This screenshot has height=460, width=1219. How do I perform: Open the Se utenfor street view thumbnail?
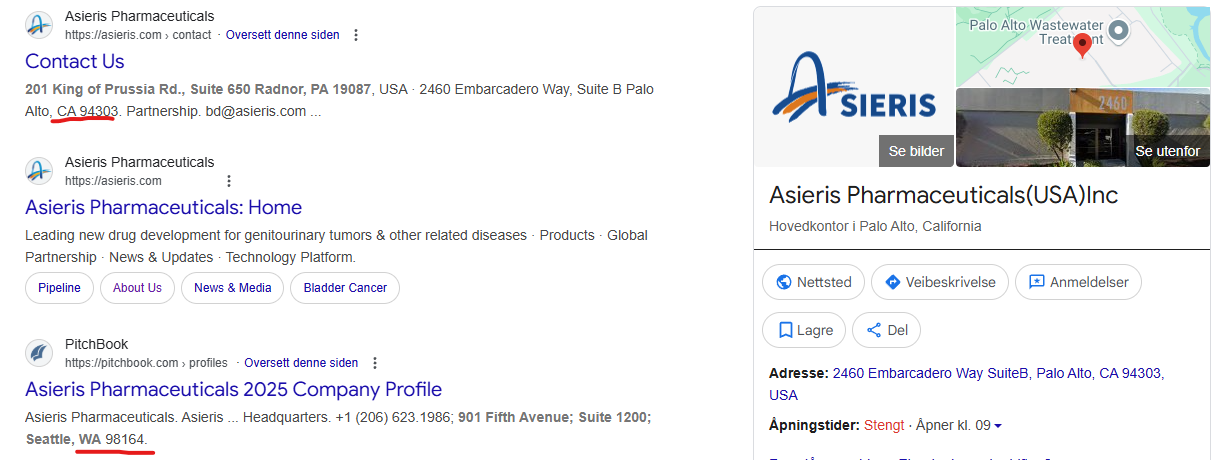(x=1084, y=127)
